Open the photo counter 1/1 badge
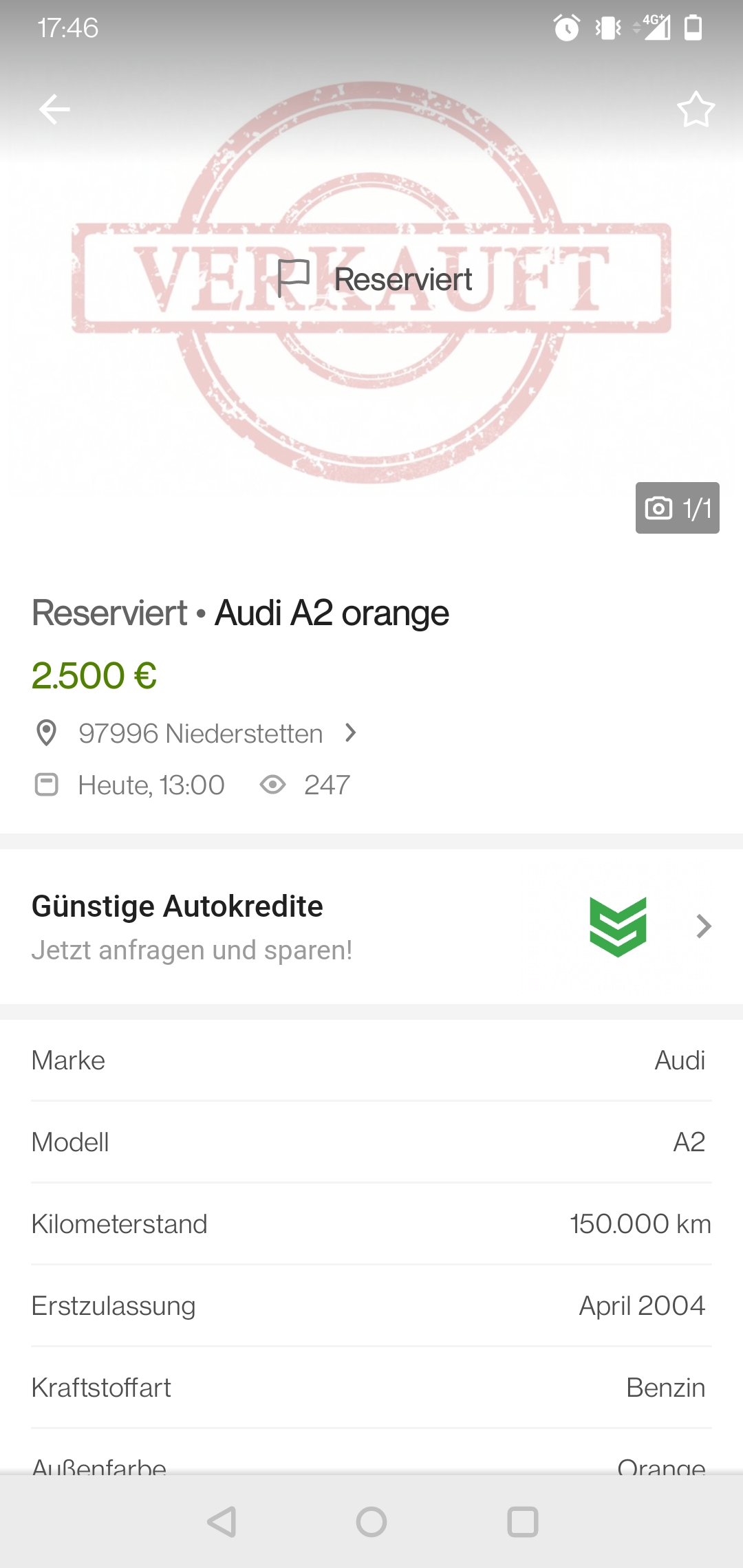 (677, 508)
